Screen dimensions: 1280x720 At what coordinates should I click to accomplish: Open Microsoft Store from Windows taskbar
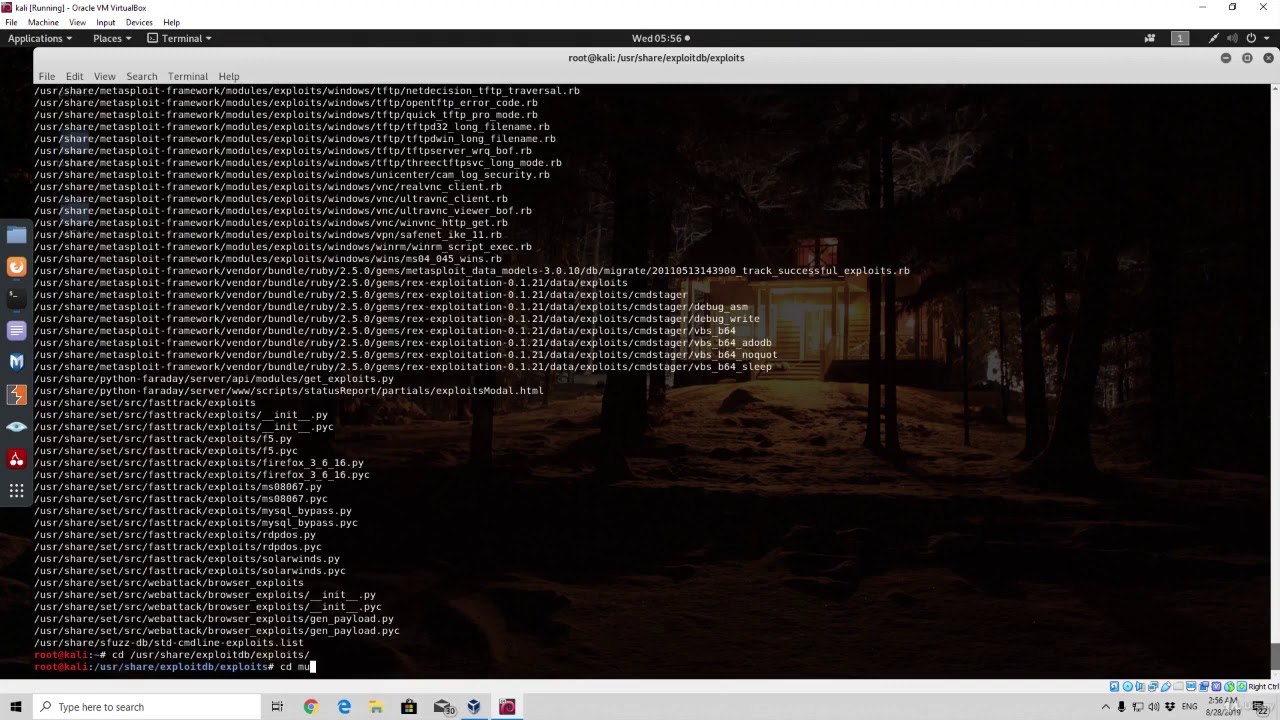(x=409, y=707)
